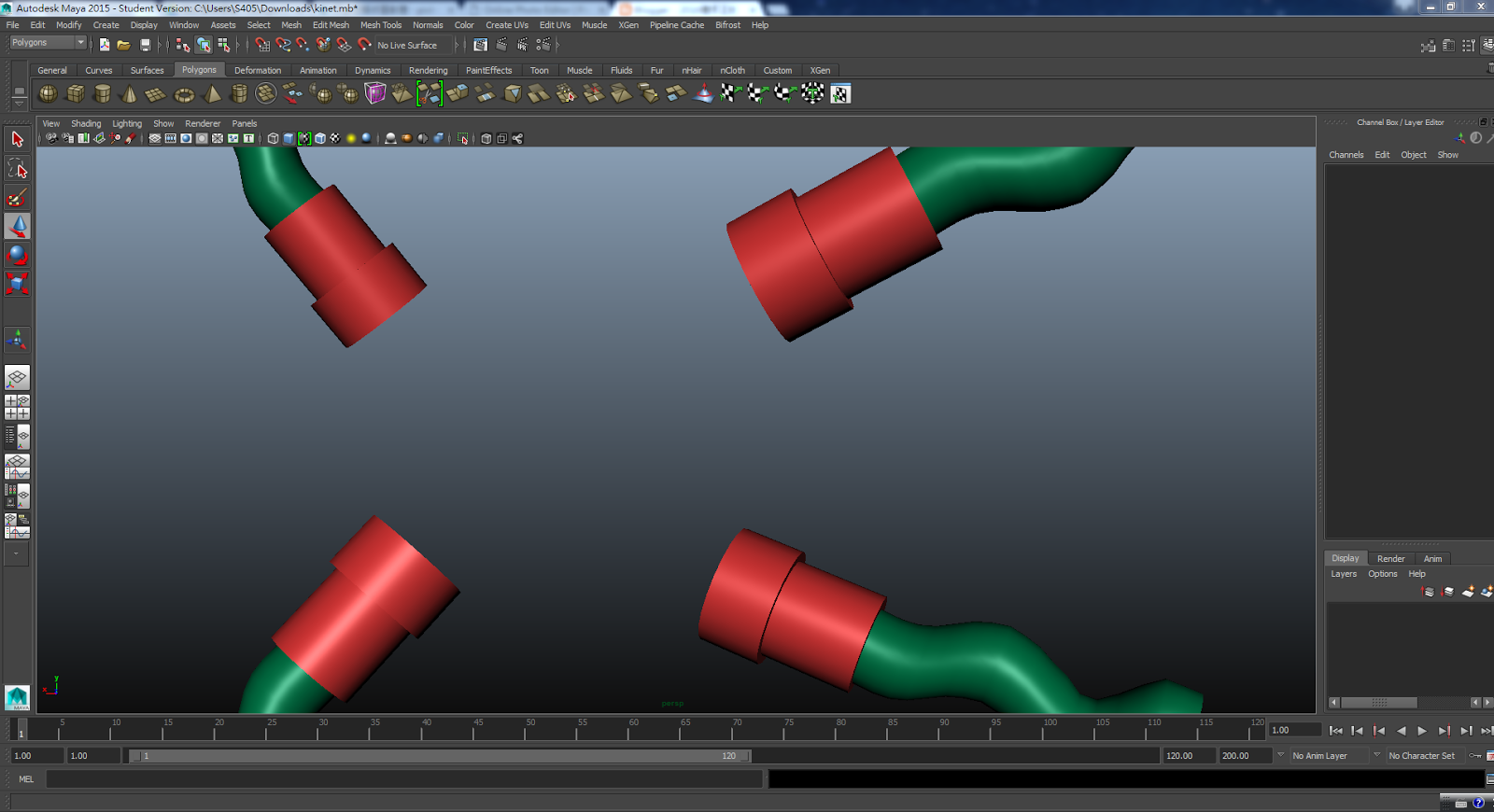This screenshot has width=1494, height=812.
Task: Create a polygon torus from the shelf
Action: coord(185,93)
